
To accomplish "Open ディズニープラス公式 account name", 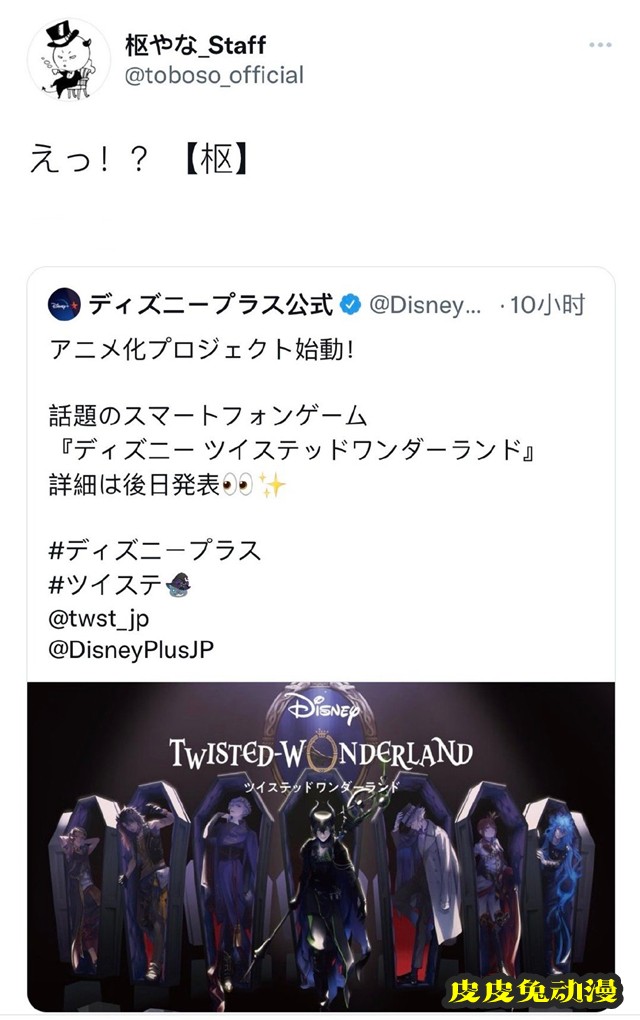I will (210, 304).
